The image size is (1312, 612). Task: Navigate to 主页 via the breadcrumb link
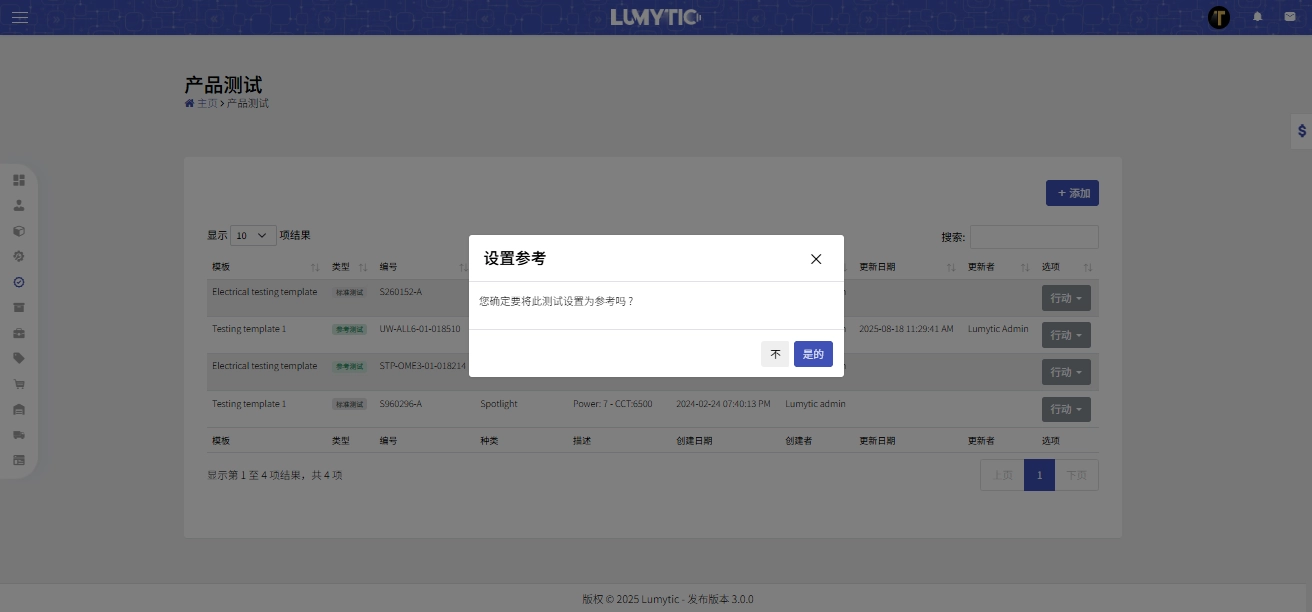point(207,103)
